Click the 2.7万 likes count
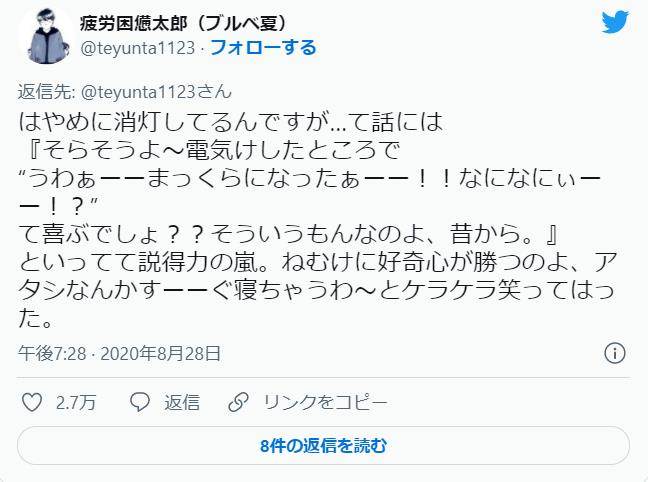Screen dimensions: 648x482 click(76, 402)
